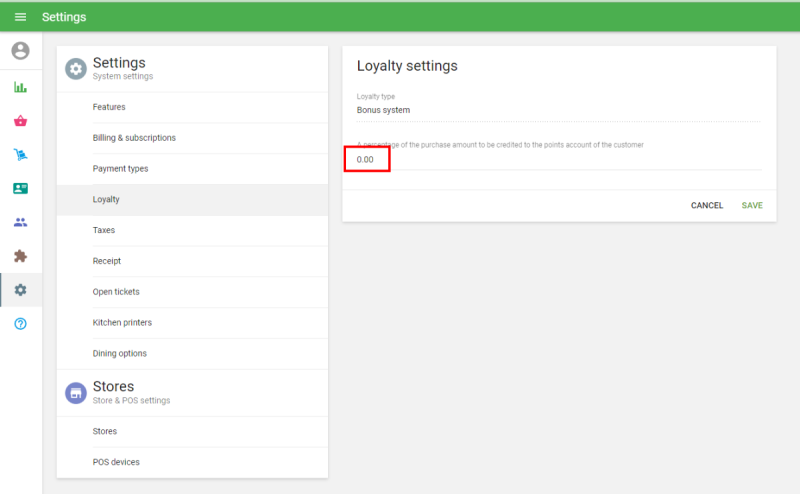Open the Integrations puzzle piece icon

(x=20, y=256)
